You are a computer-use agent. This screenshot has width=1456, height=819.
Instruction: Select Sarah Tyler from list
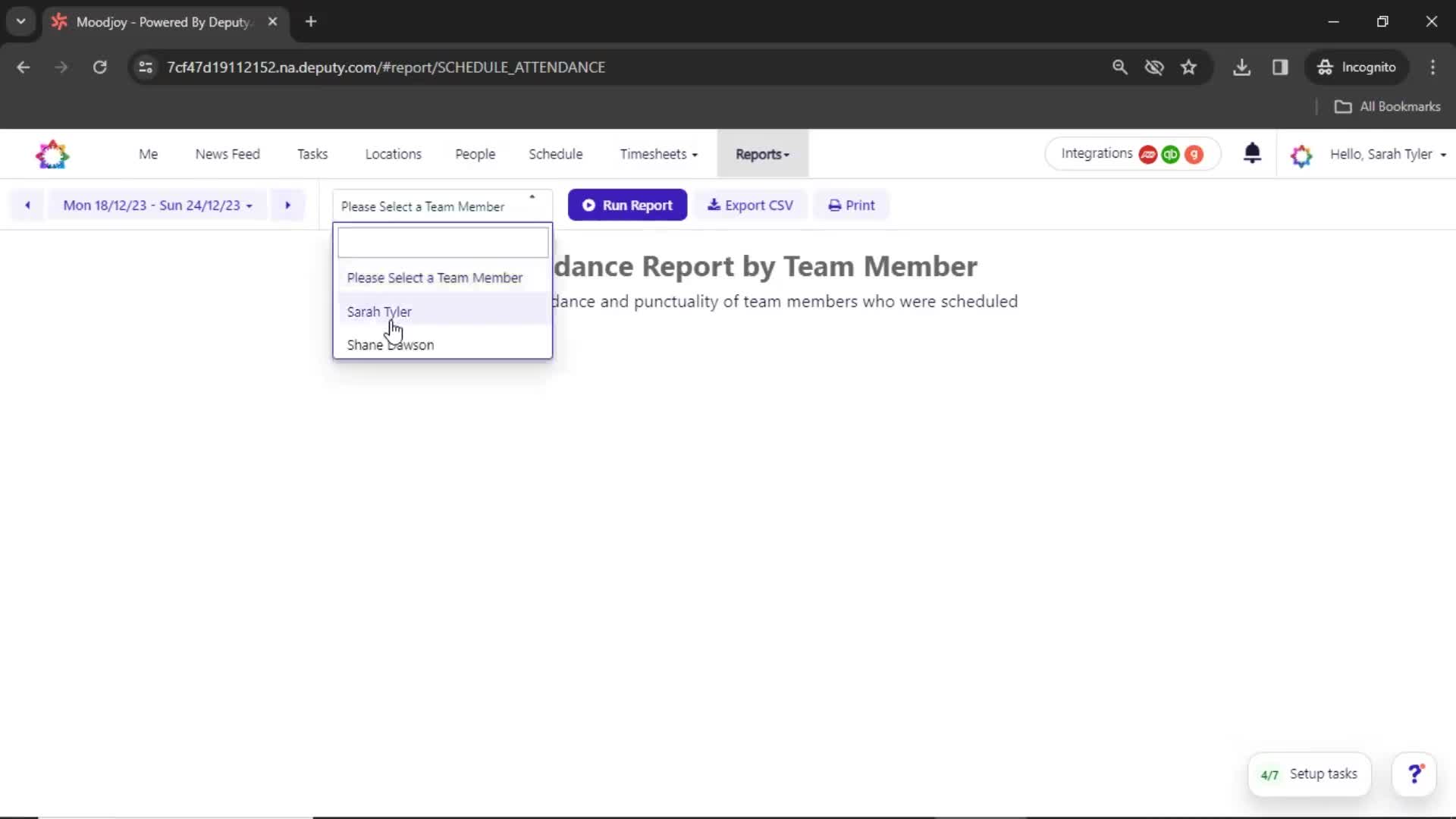point(443,311)
